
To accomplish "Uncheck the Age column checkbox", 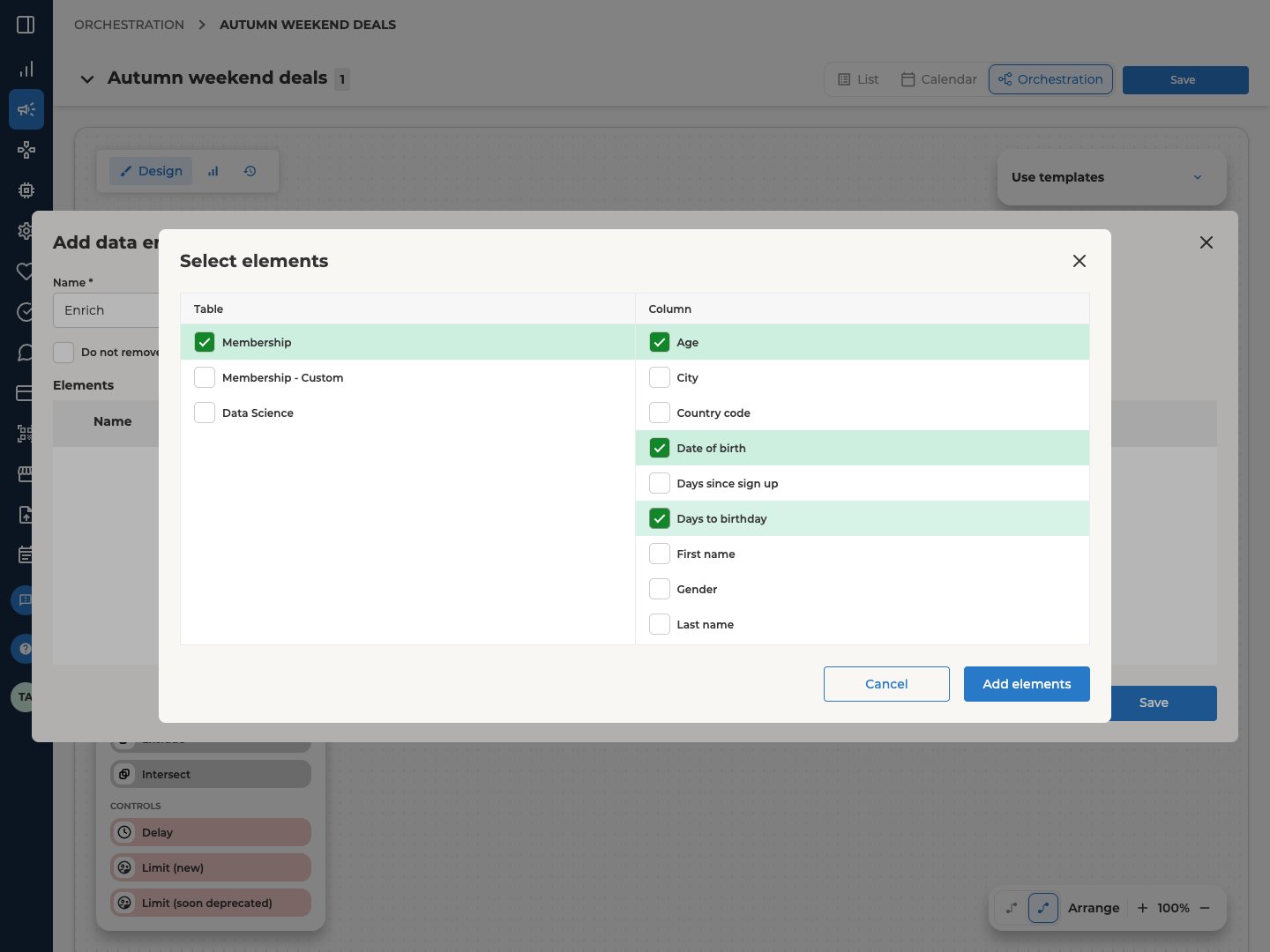I will [660, 342].
